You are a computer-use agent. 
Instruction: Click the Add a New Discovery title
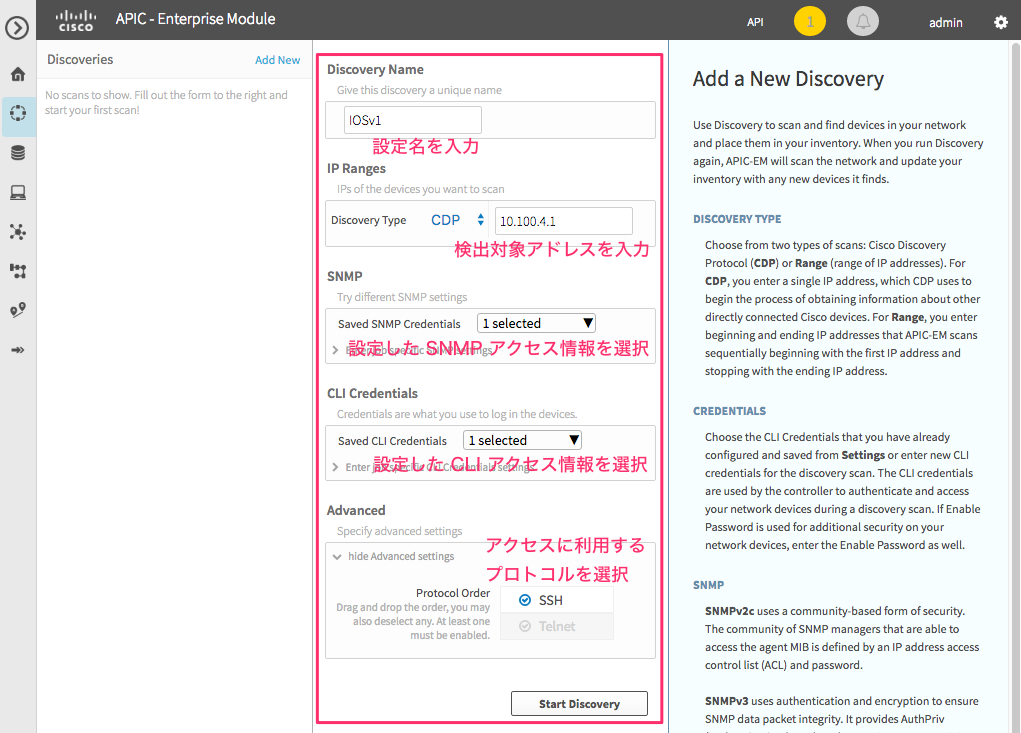pos(789,79)
